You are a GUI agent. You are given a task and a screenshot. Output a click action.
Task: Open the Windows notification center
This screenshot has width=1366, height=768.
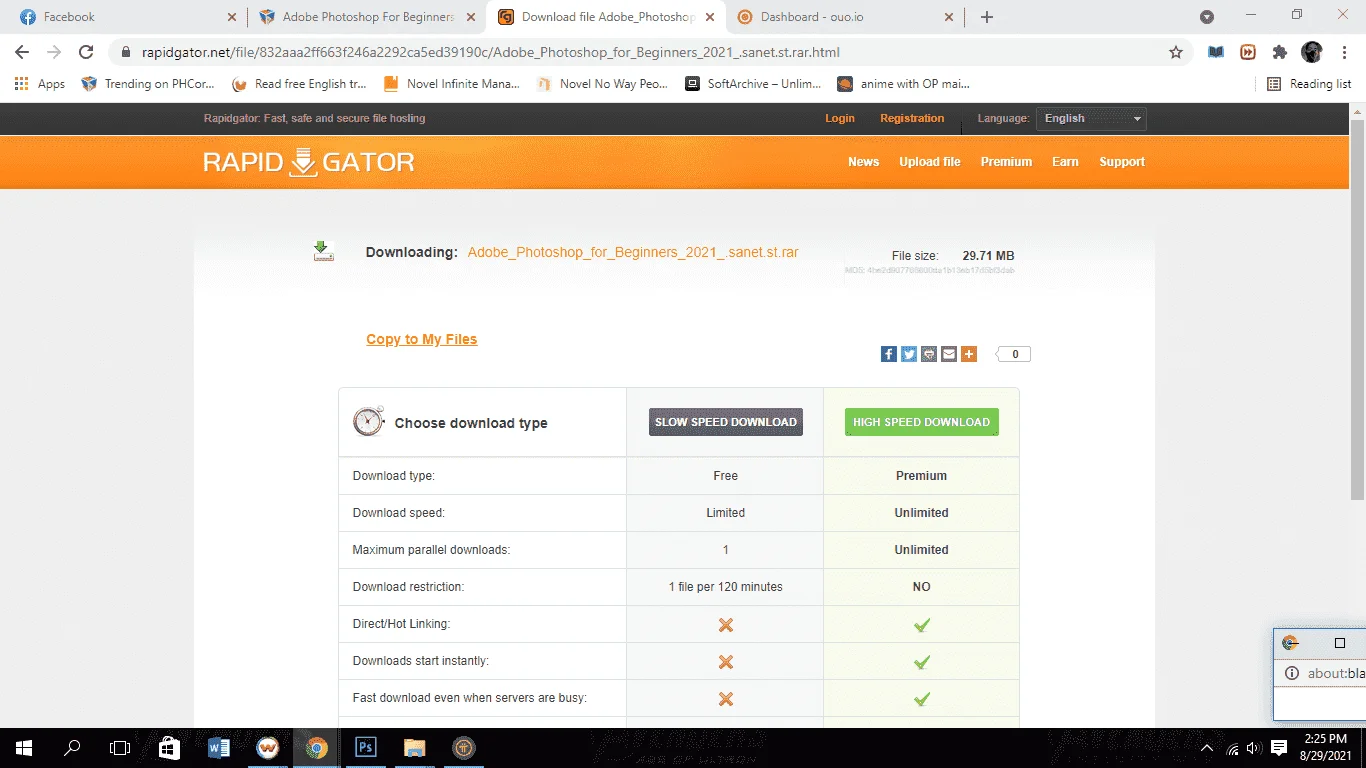click(1279, 747)
